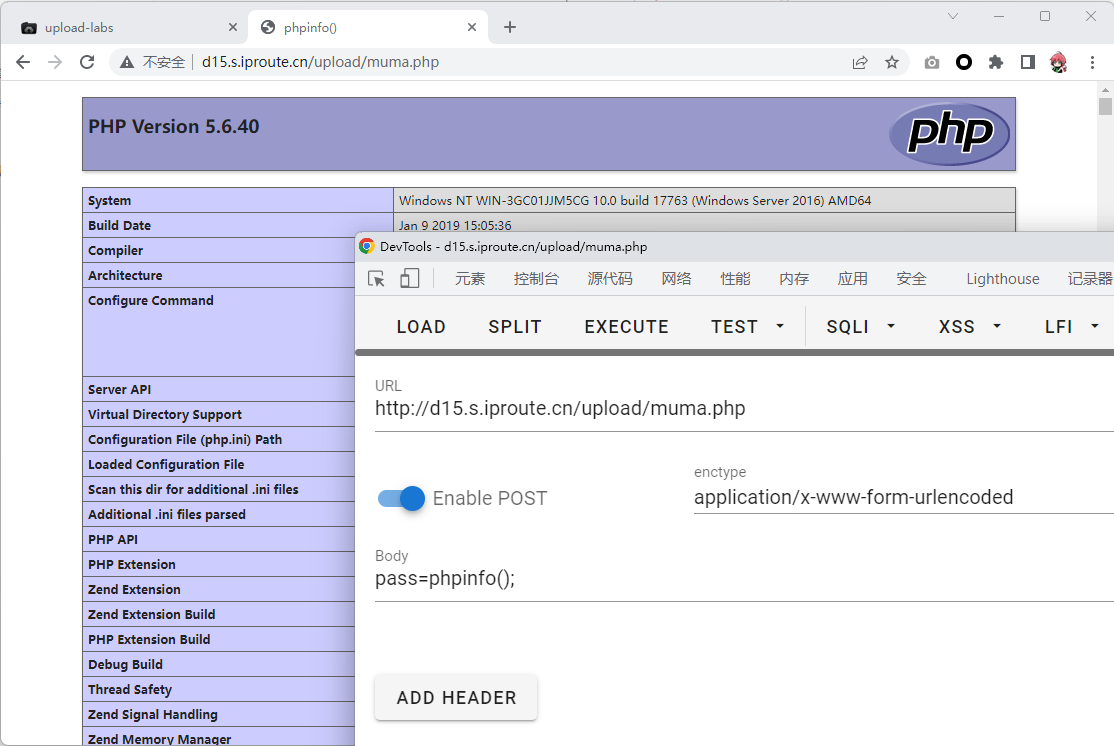The height and width of the screenshot is (746, 1114).
Task: Open the browser side panel icon
Action: tap(1027, 62)
